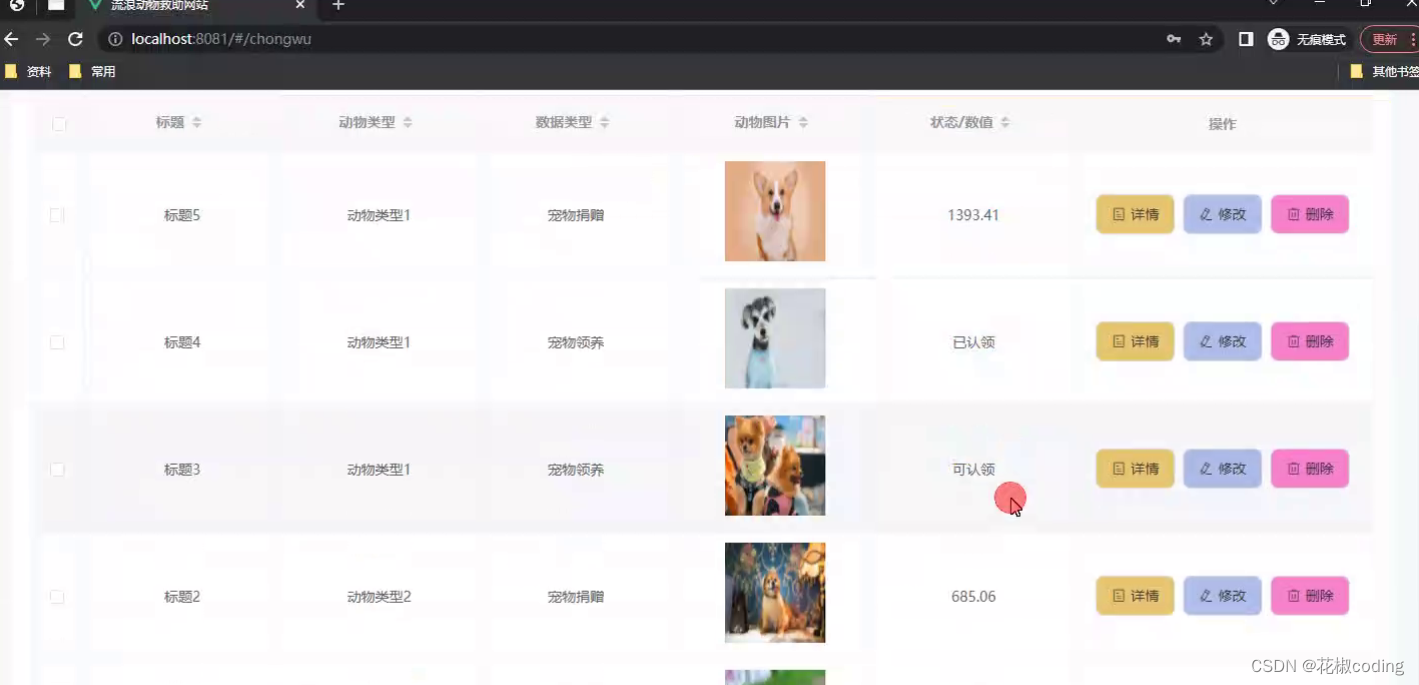
Task: Open 详情 for 标题5 row
Action: click(x=1135, y=214)
